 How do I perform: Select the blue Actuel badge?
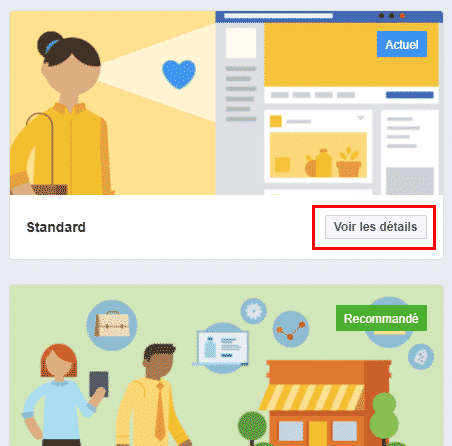click(402, 44)
